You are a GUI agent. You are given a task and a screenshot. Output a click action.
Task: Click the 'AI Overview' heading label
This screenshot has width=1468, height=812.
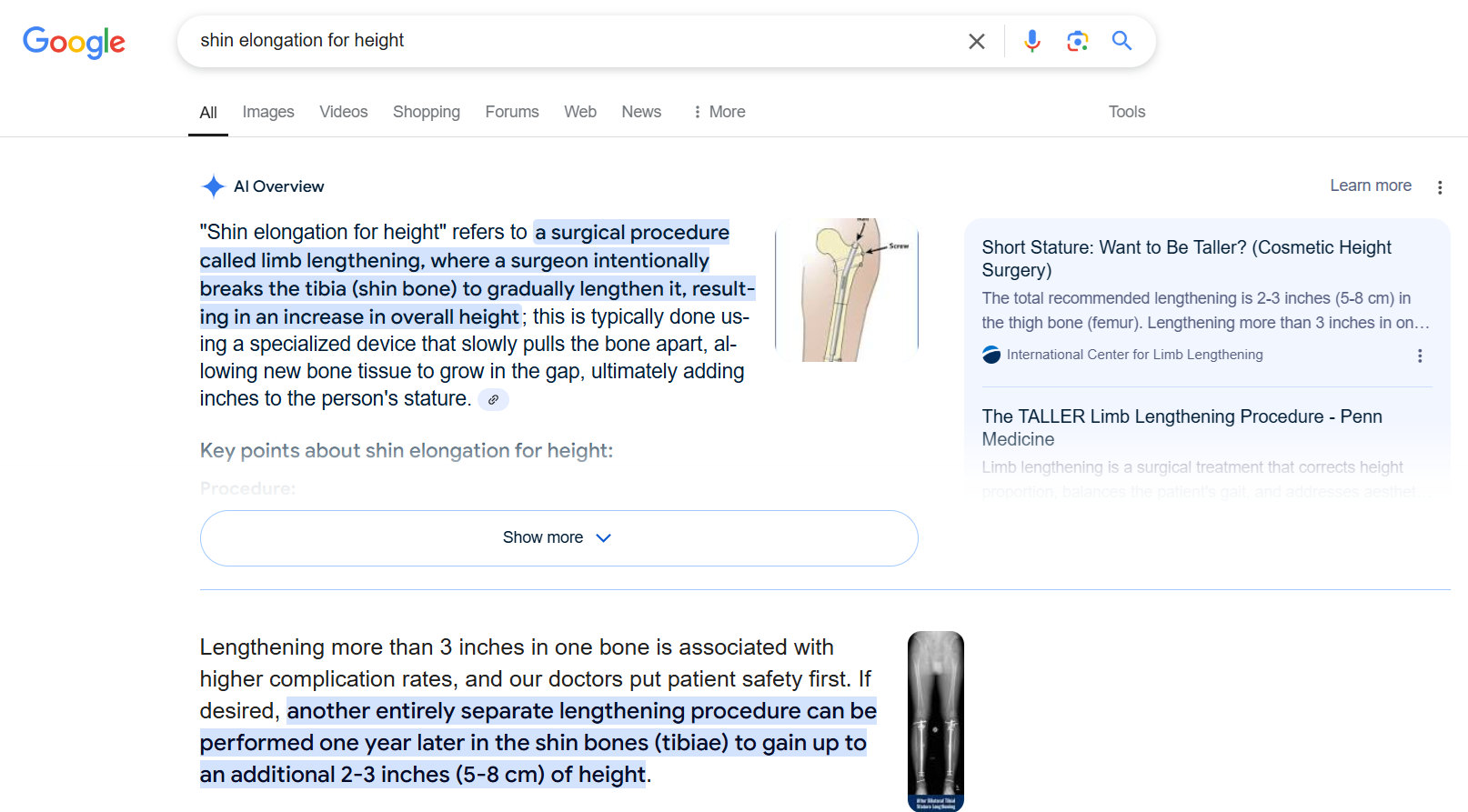278,186
